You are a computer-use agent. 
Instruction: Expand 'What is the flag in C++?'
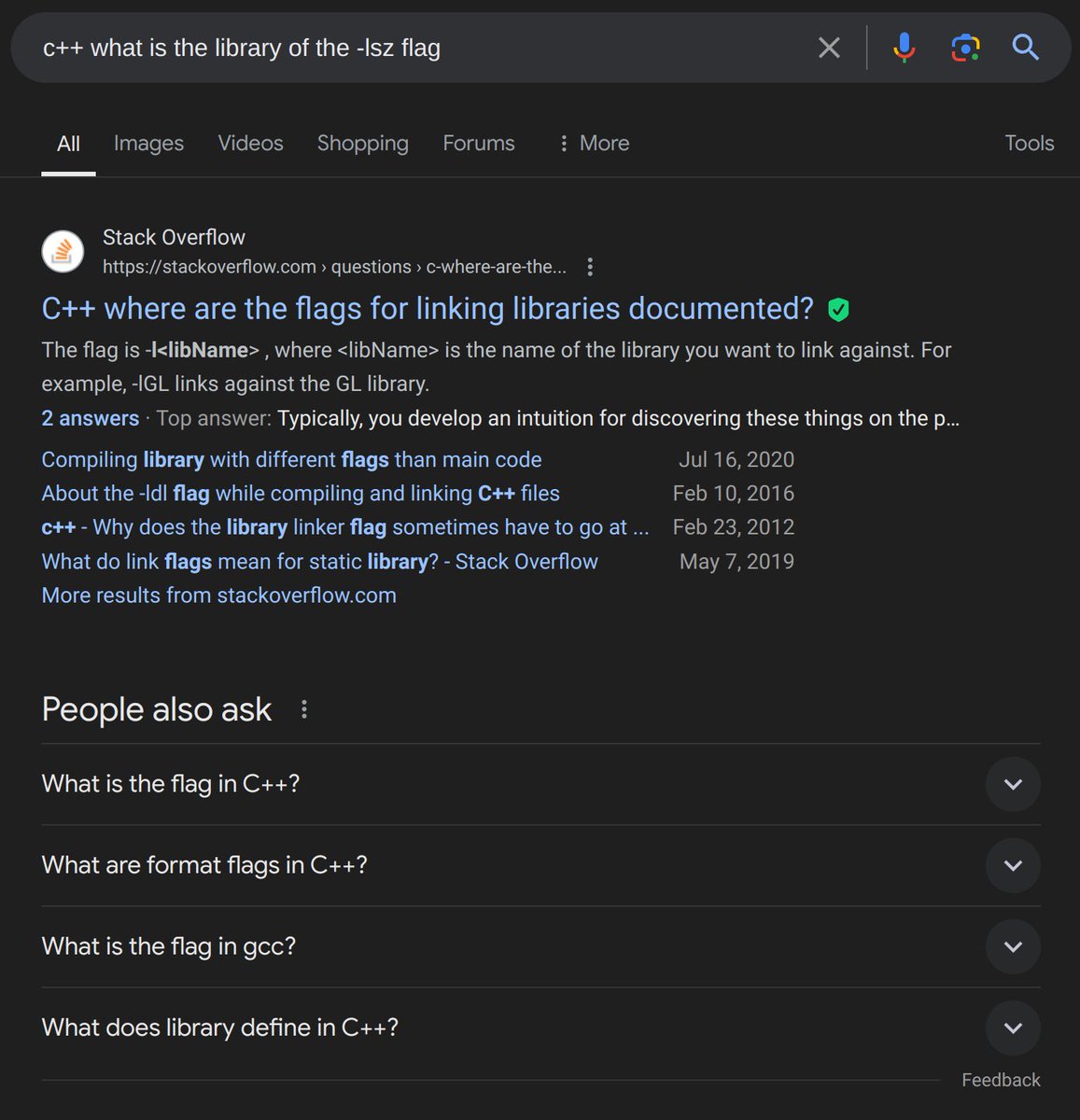(540, 784)
